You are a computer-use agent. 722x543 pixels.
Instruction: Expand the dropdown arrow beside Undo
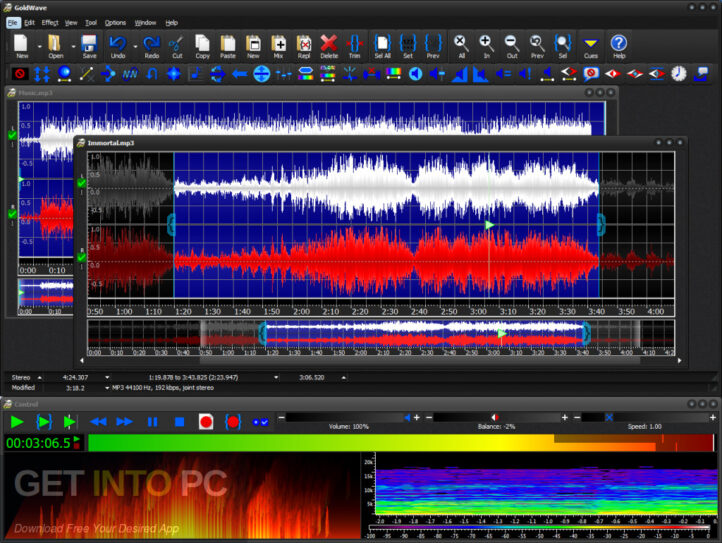click(135, 47)
